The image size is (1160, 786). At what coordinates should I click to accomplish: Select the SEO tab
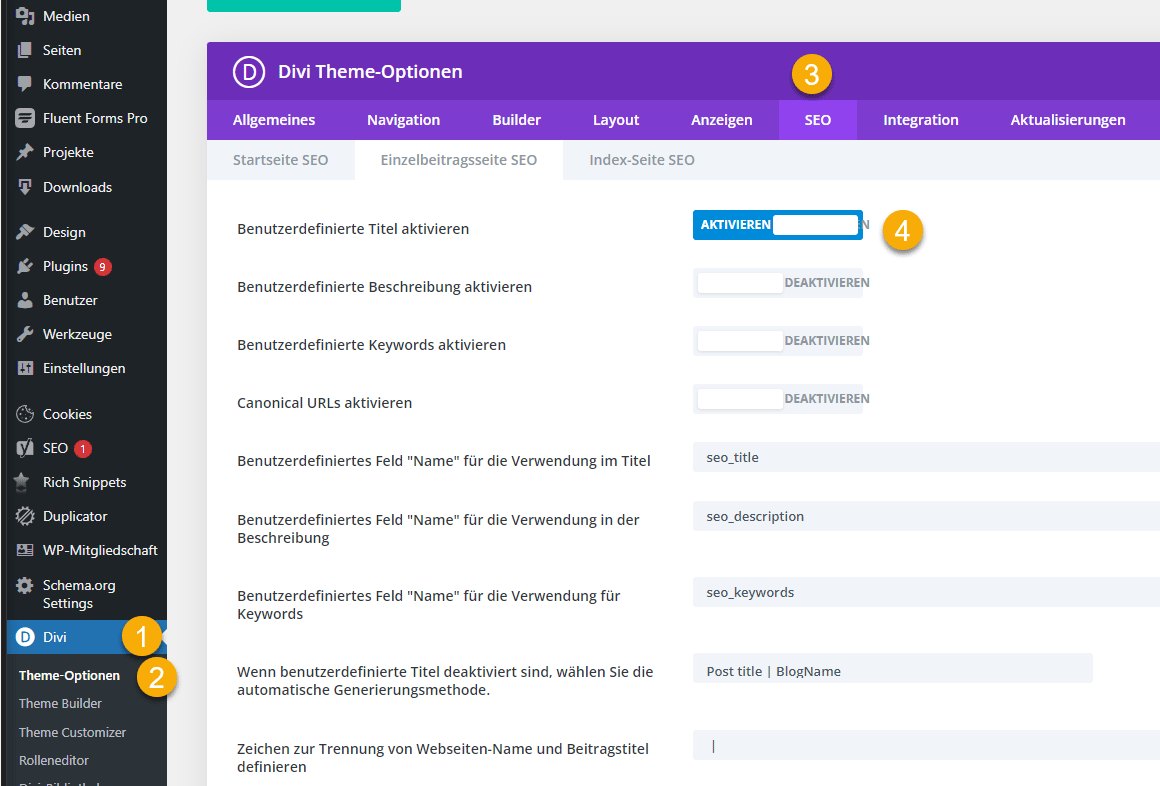click(817, 120)
